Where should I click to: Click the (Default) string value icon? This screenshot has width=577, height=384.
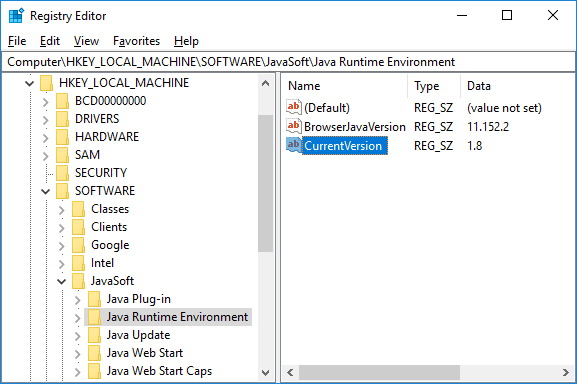click(x=294, y=107)
